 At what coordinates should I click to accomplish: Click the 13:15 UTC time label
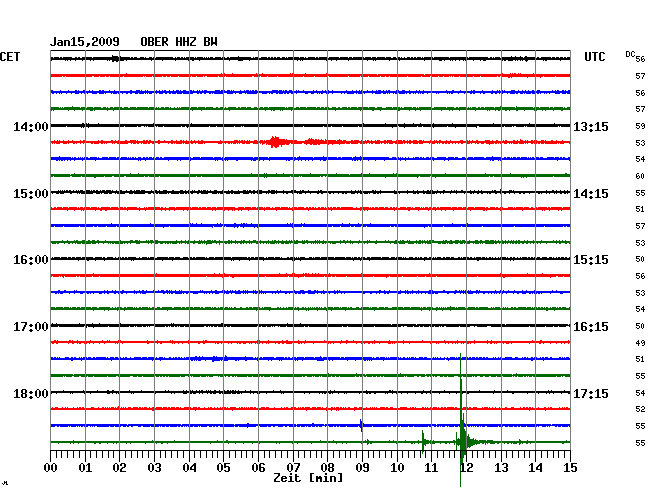click(591, 126)
